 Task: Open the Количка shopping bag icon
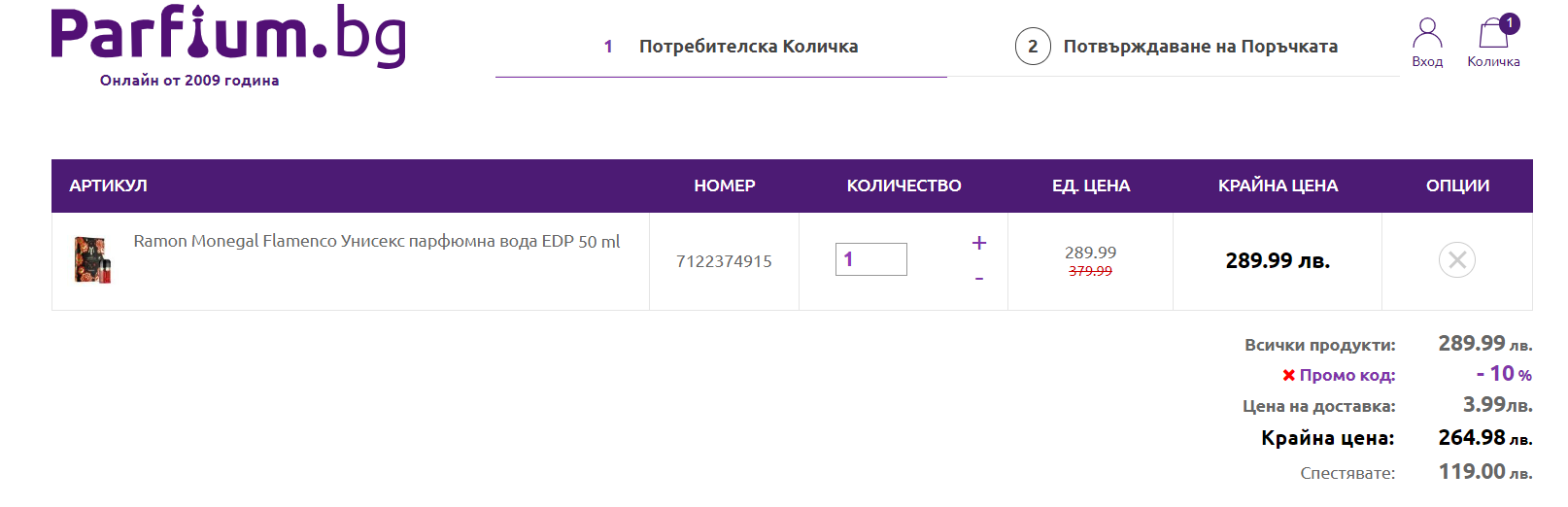coord(1492,35)
